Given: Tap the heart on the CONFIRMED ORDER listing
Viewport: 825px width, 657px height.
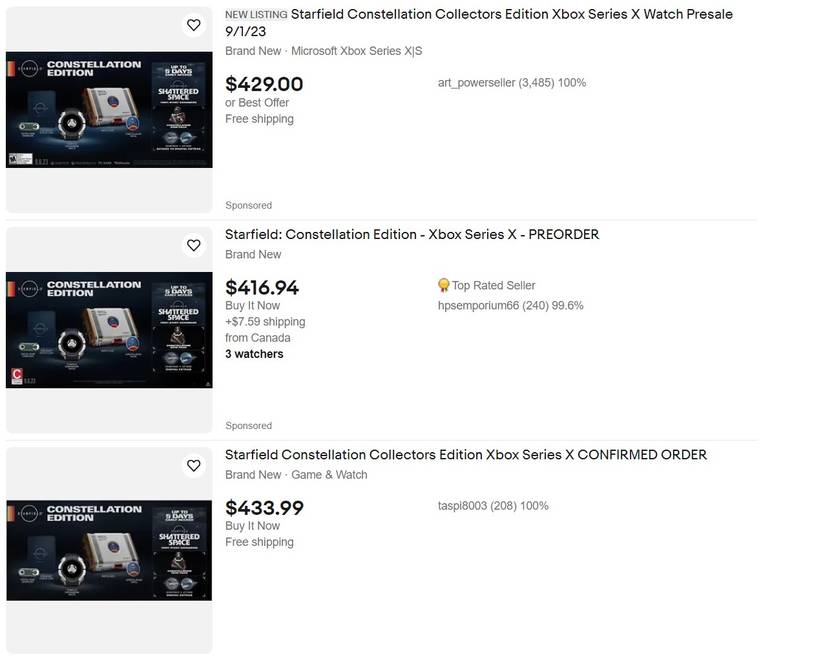Looking at the screenshot, I should 193,465.
